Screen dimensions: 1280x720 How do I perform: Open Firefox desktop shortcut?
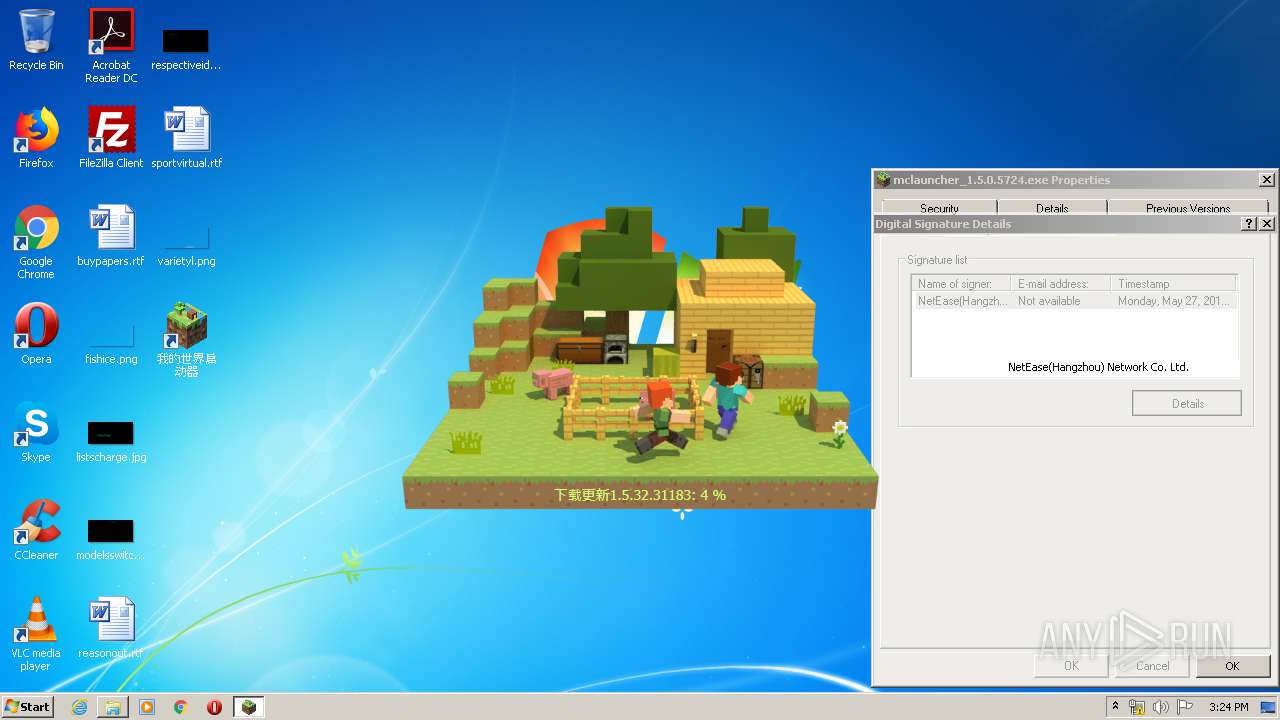click(x=36, y=138)
